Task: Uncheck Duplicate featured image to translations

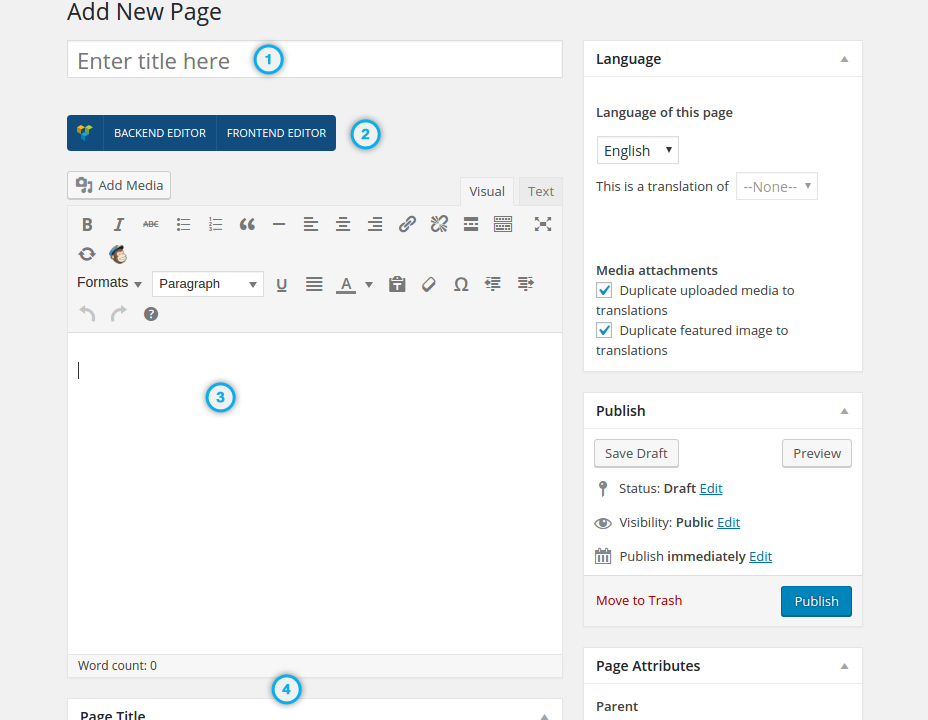Action: [604, 330]
